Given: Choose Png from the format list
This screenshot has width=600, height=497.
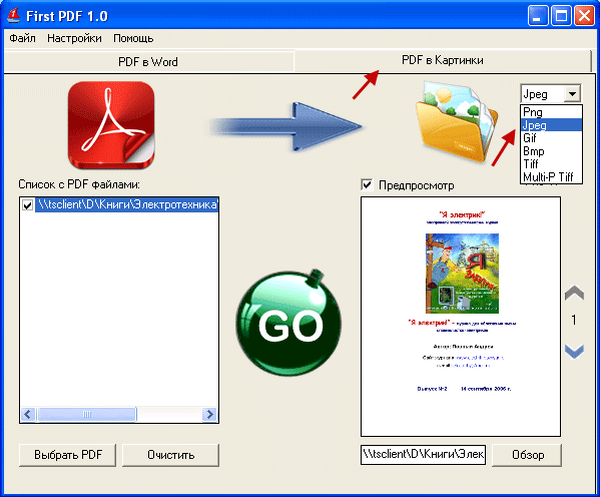Looking at the screenshot, I should (x=551, y=112).
